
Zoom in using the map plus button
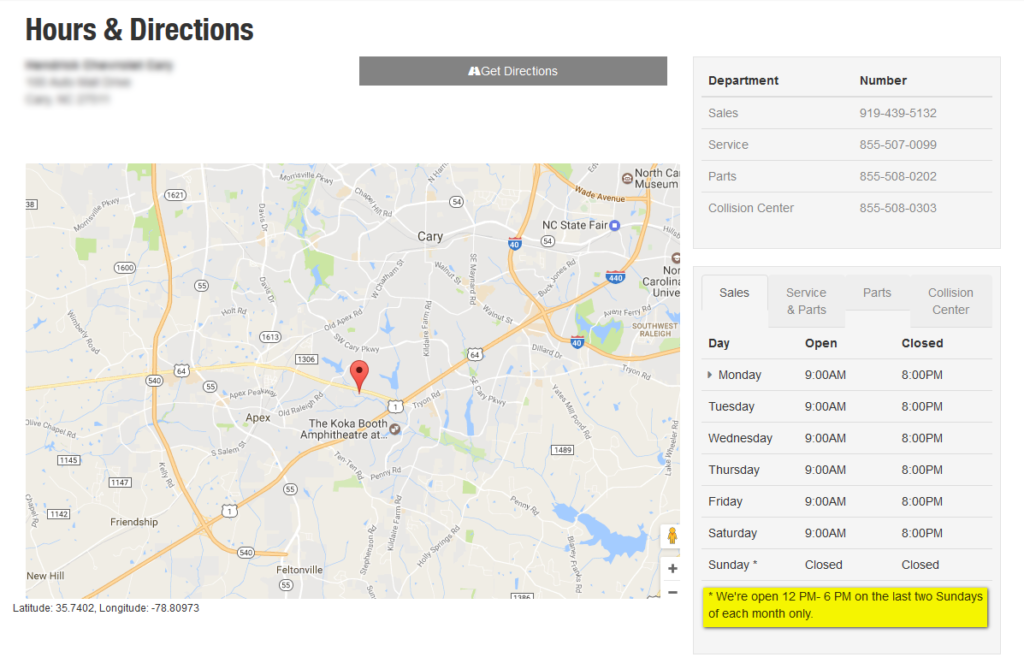[672, 568]
